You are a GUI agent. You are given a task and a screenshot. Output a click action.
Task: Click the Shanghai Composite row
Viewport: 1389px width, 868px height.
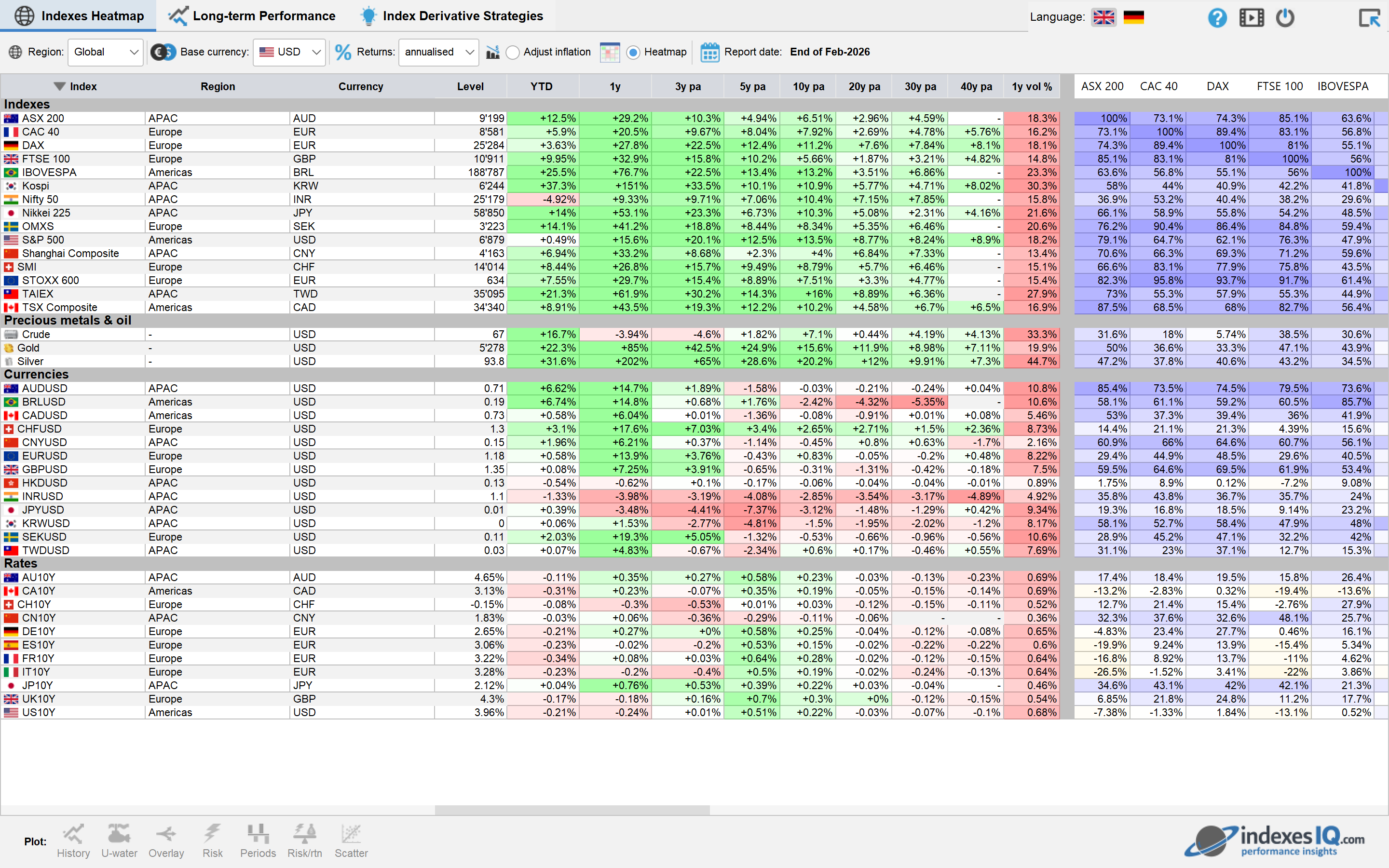click(x=530, y=253)
